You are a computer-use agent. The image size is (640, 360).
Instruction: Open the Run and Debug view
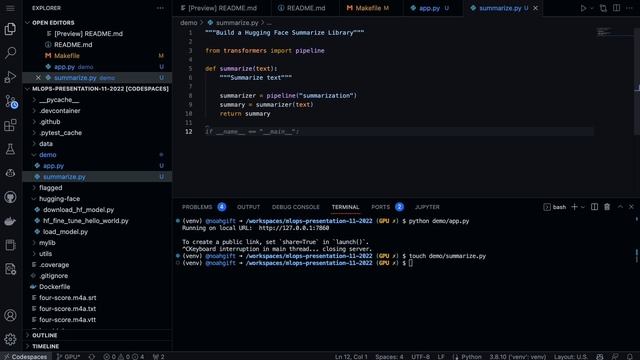pyautogui.click(x=10, y=77)
